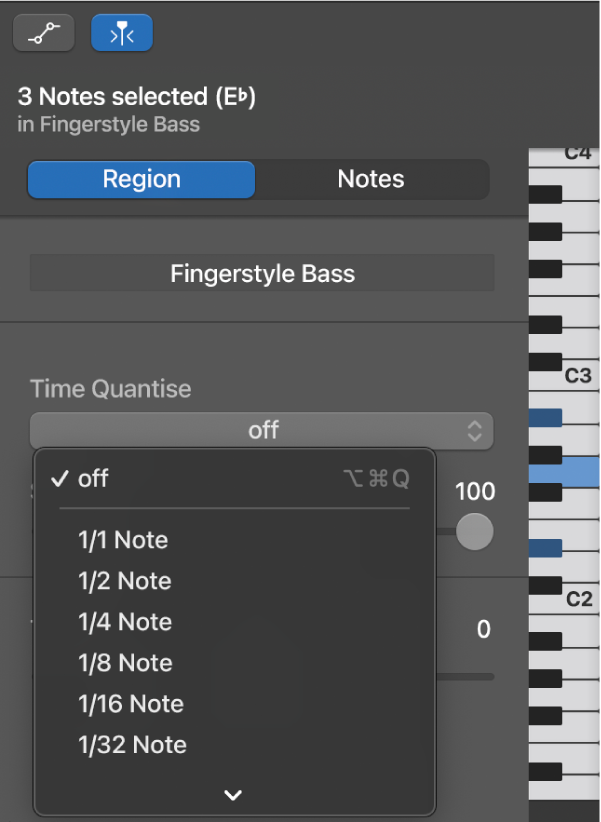Choose 1/4 Note quantization
This screenshot has height=822, width=601.
click(124, 622)
